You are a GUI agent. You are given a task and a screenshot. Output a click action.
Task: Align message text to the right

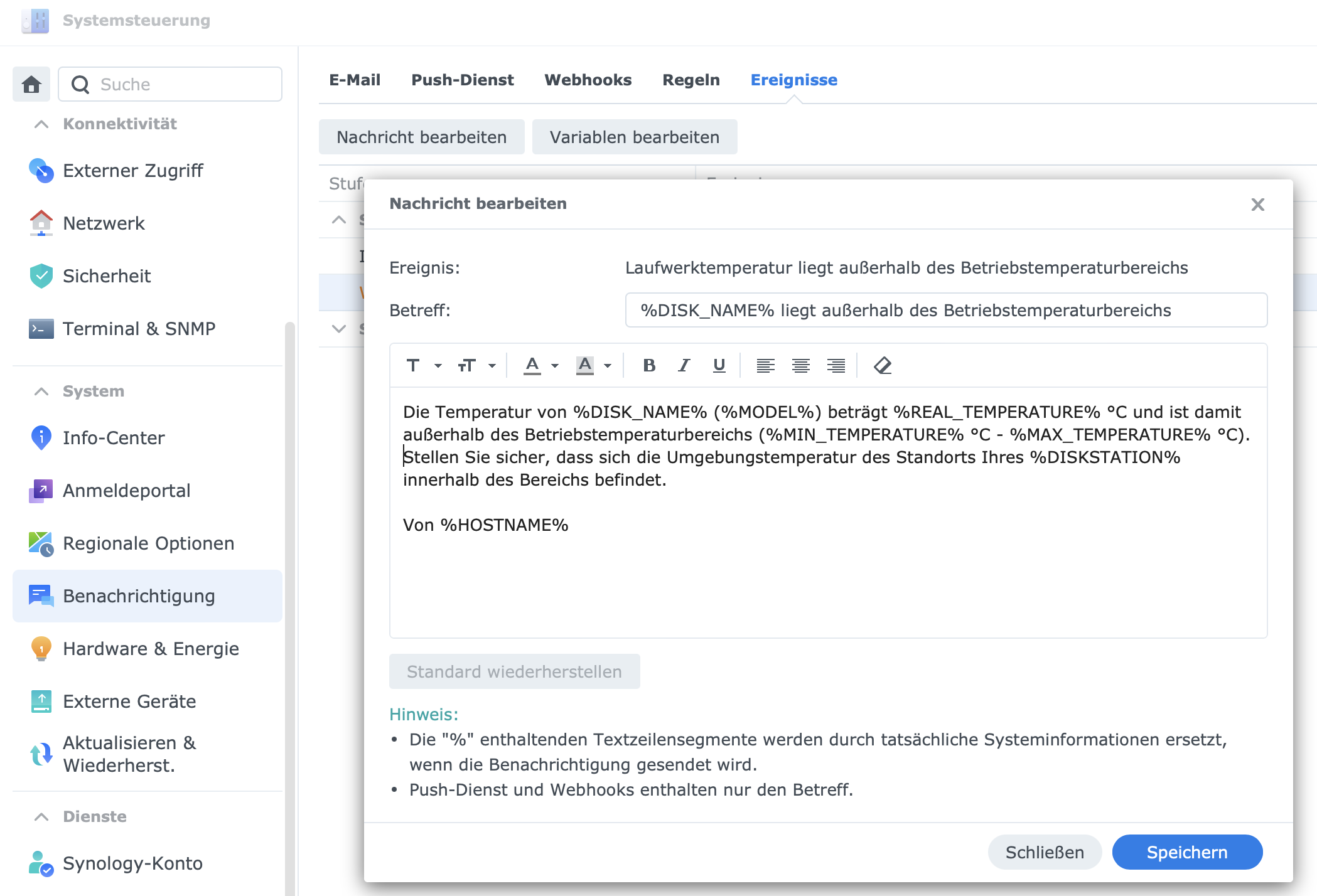click(x=836, y=365)
